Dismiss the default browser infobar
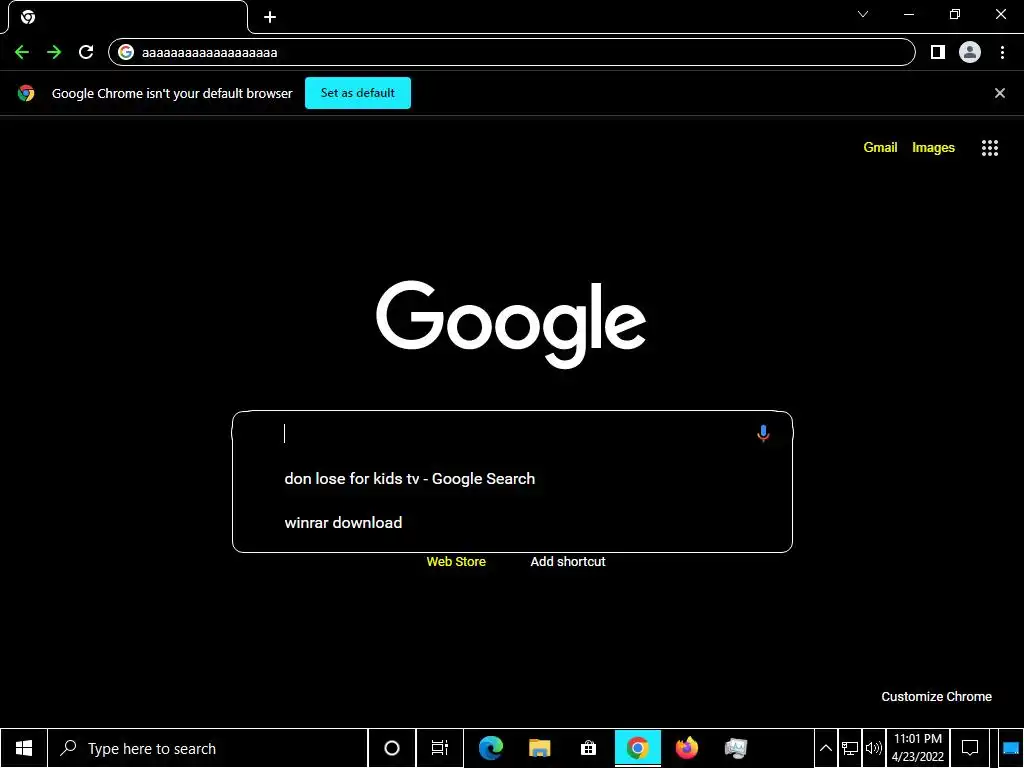 click(x=1000, y=93)
